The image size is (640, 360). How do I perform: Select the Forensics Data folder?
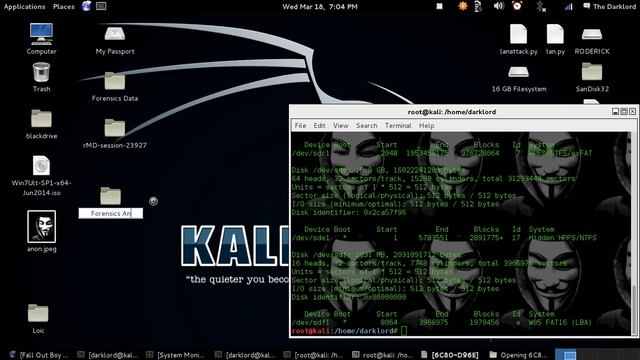coord(115,81)
